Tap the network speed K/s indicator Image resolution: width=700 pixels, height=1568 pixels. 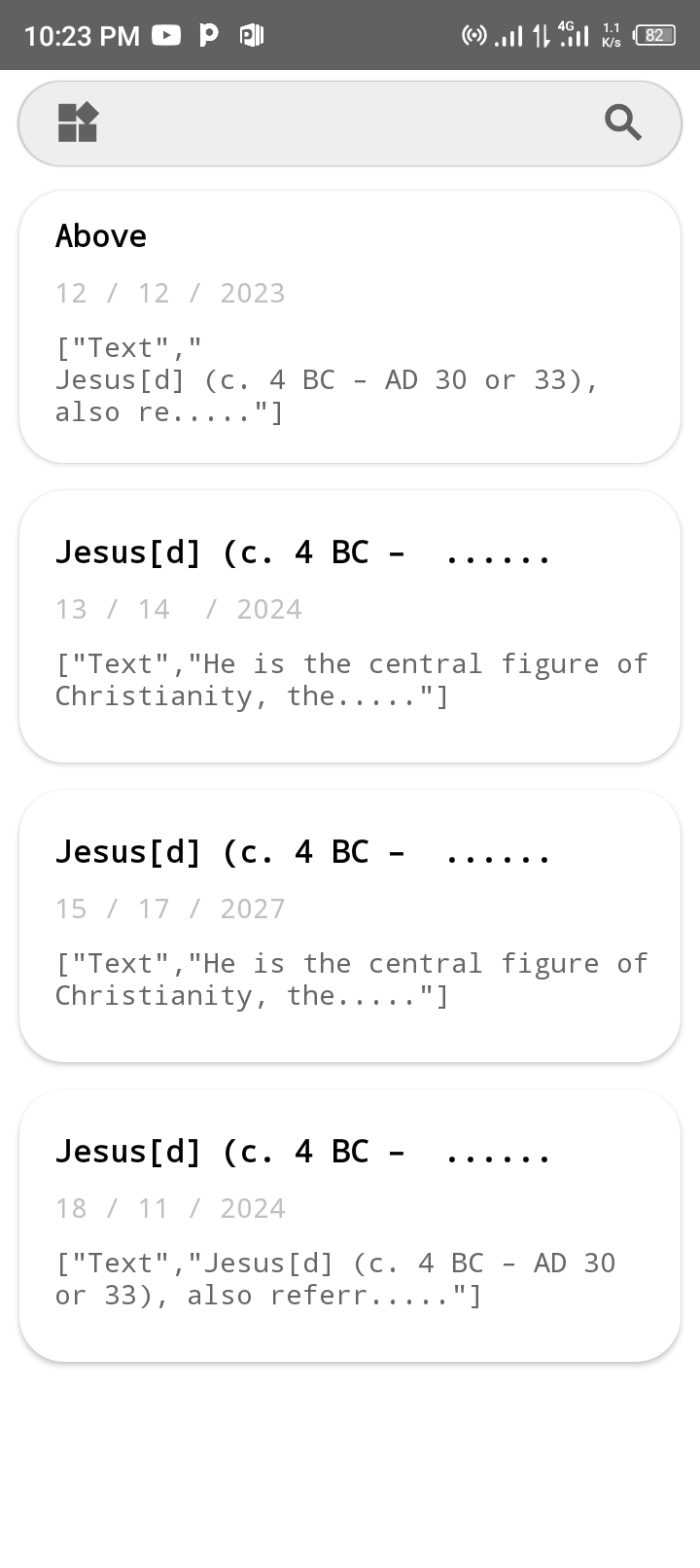612,36
